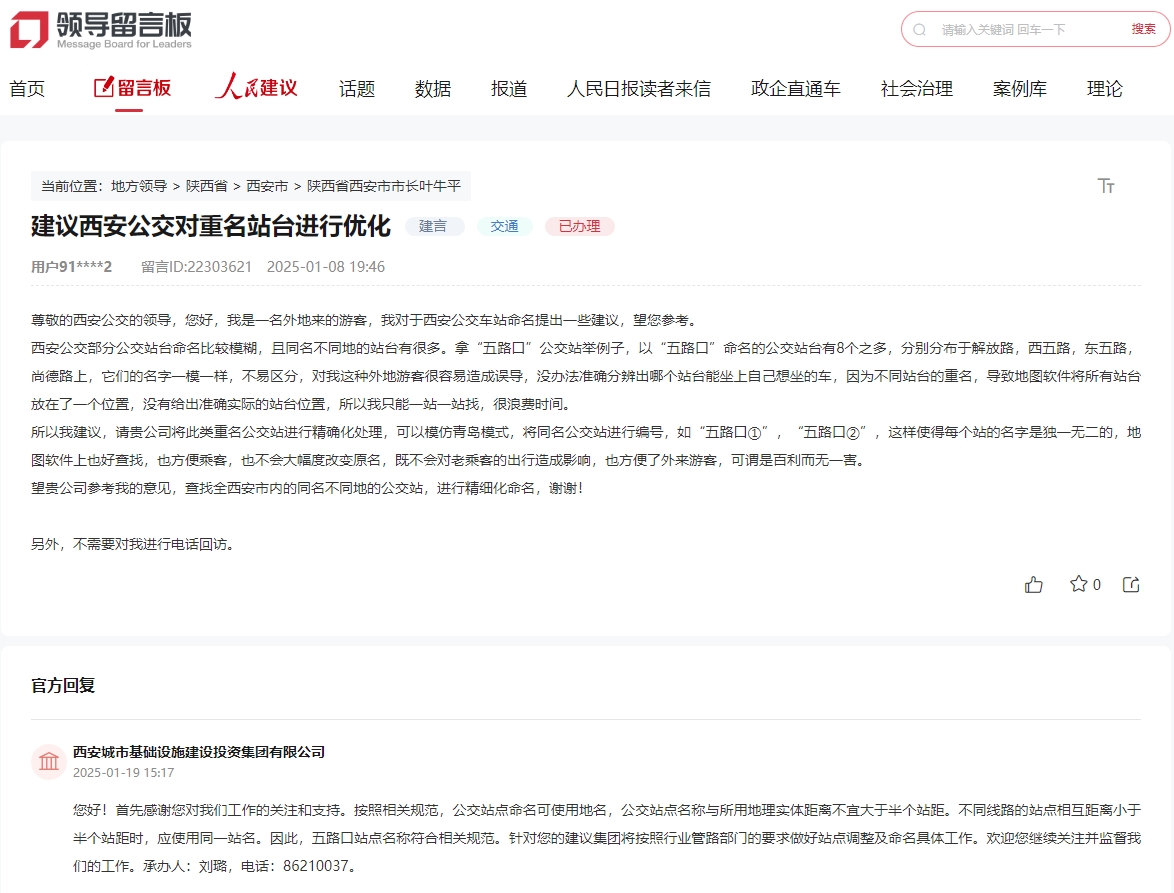
Task: Click the 已办理 status tag
Action: click(x=580, y=226)
